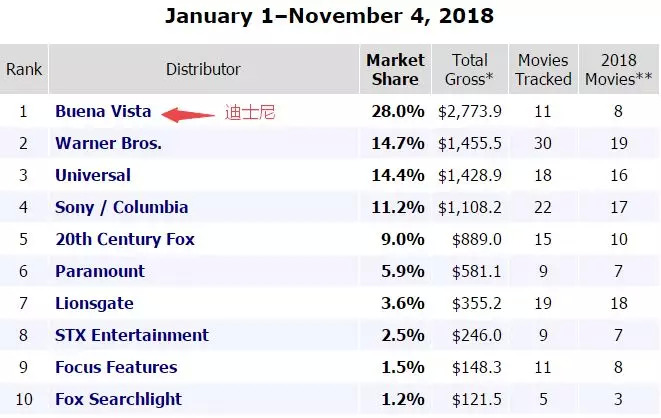Sort by the Total Gross header
The height and width of the screenshot is (418, 661).
click(x=470, y=69)
